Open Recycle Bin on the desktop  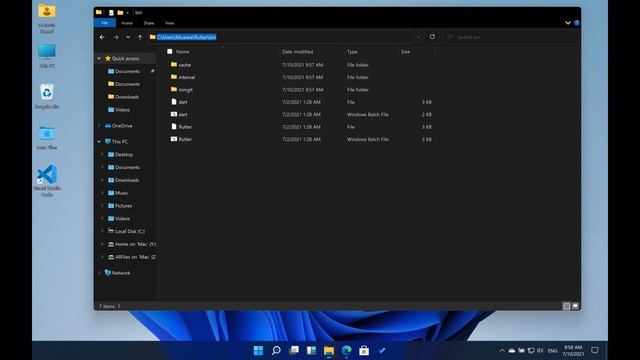tap(47, 96)
